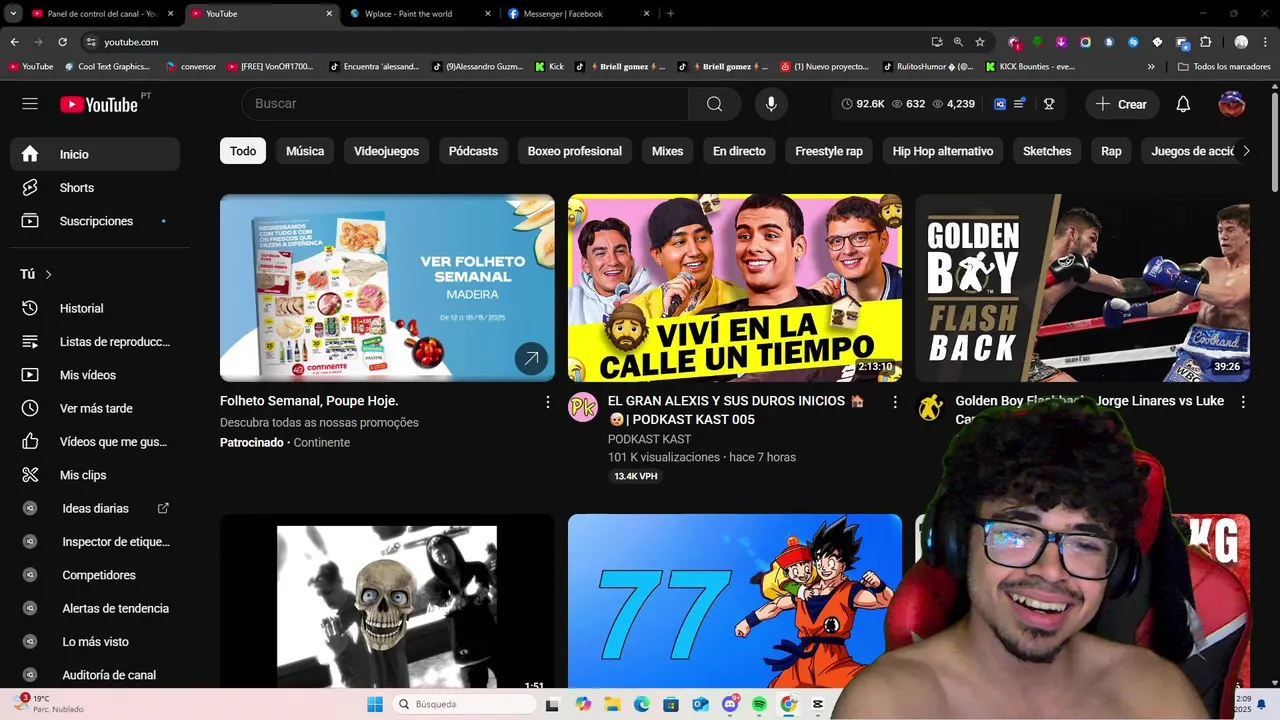The image size is (1280, 720).
Task: Open options menu for Folheto Semanal ad
Action: [x=547, y=402]
